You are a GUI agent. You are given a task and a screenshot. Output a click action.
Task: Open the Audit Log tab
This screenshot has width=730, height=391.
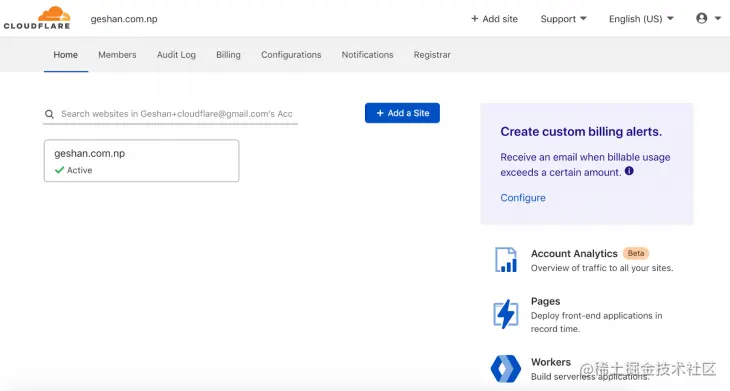click(176, 55)
